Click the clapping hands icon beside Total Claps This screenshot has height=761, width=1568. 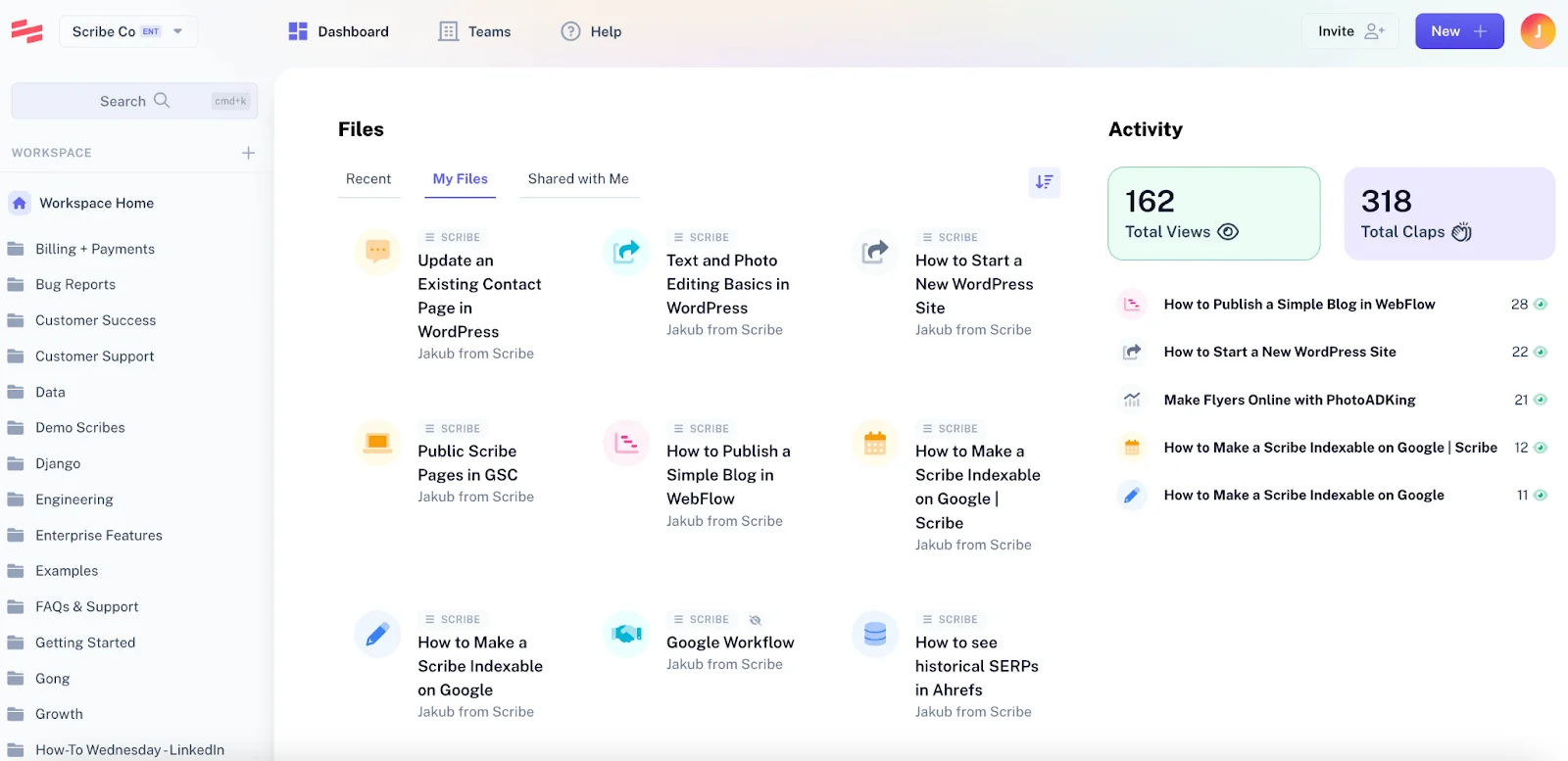(1461, 232)
